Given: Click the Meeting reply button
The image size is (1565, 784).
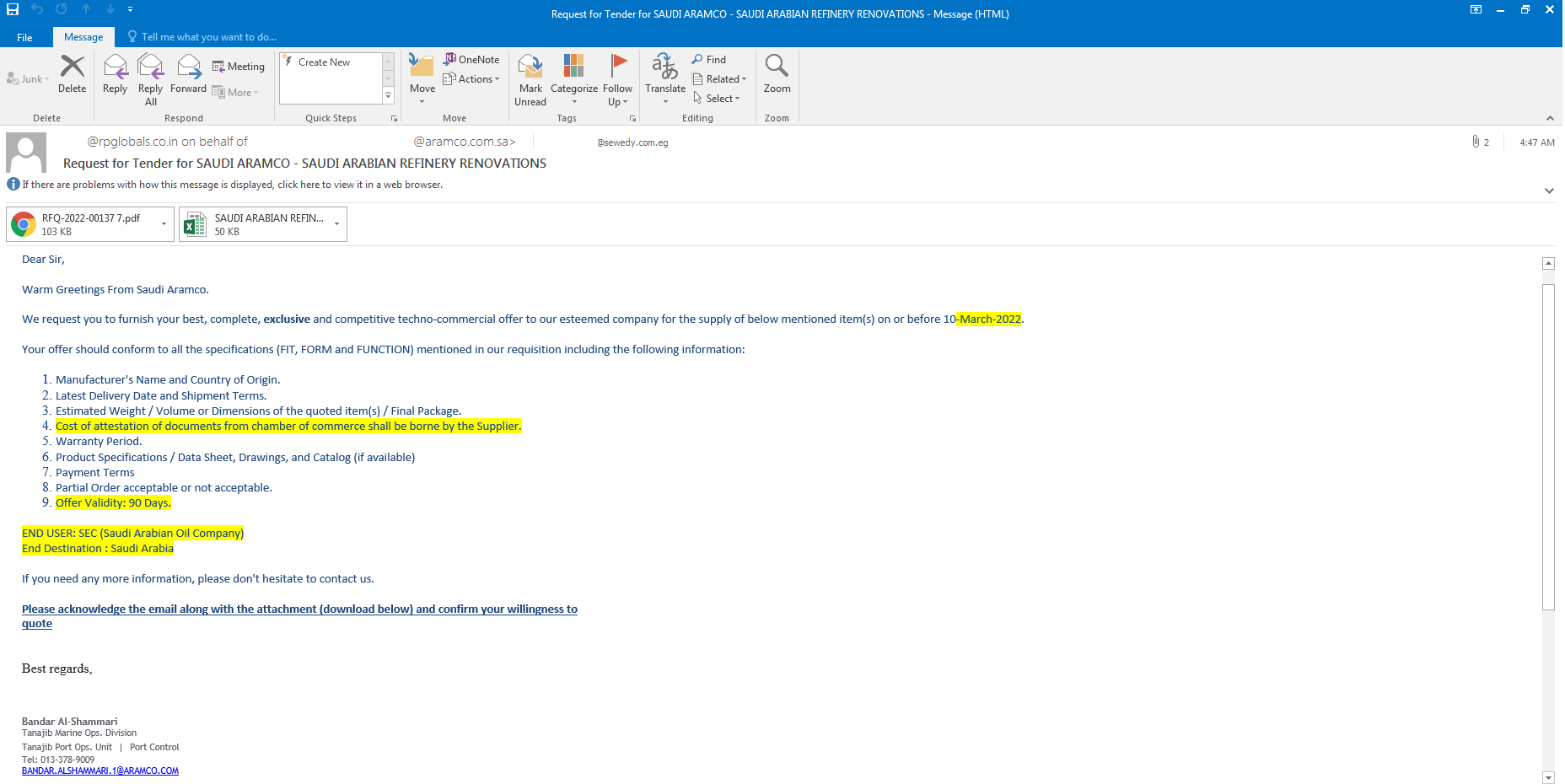Looking at the screenshot, I should click(239, 67).
